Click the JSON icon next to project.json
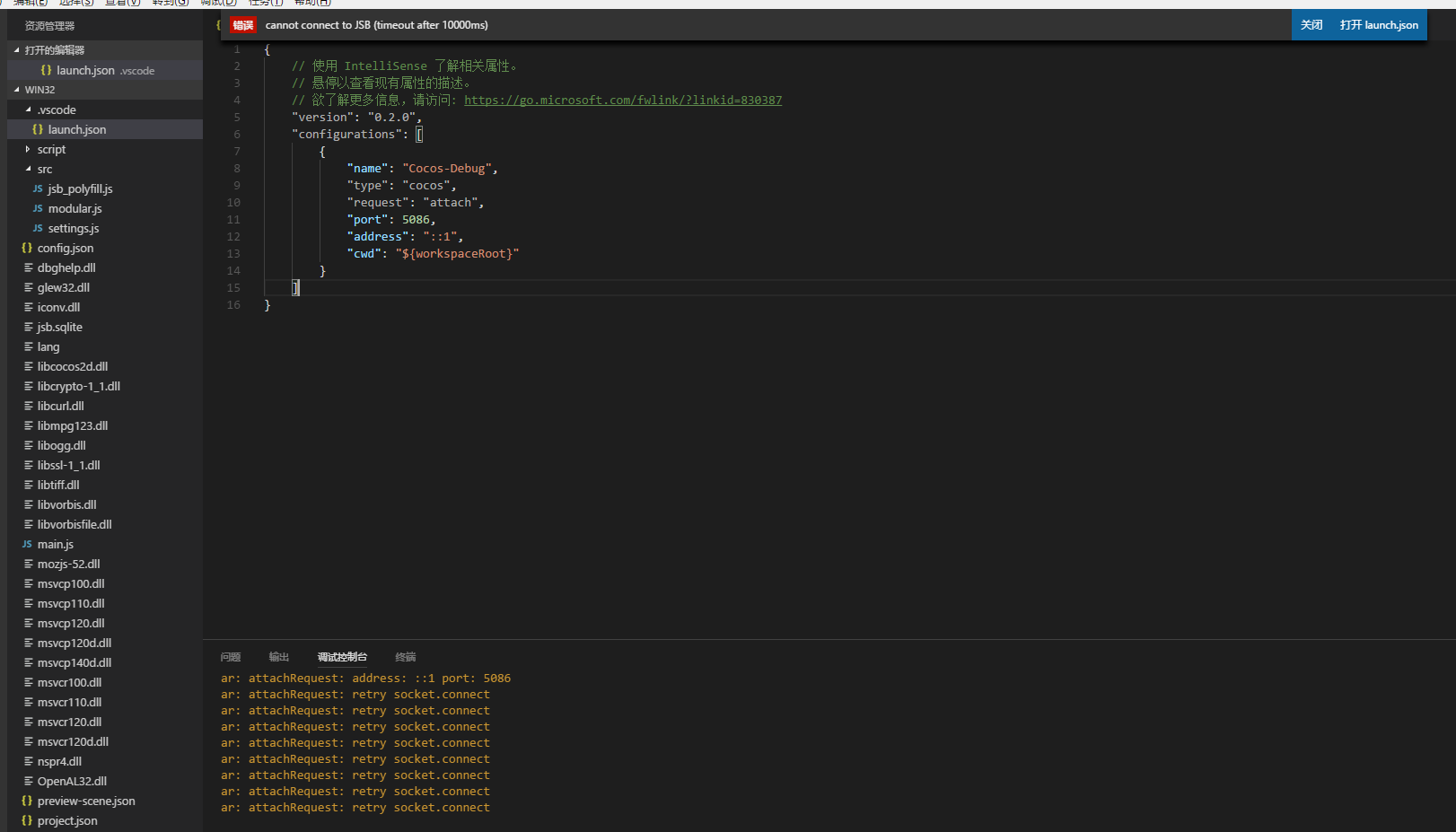1456x832 pixels. [27, 821]
